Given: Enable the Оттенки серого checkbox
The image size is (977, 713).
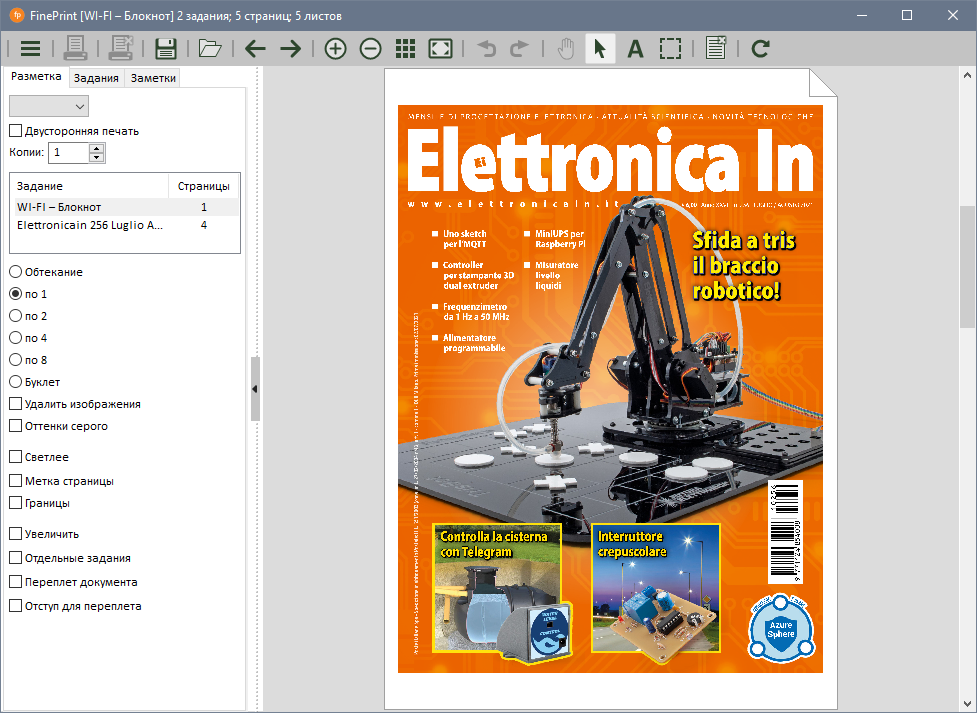Looking at the screenshot, I should [x=16, y=426].
